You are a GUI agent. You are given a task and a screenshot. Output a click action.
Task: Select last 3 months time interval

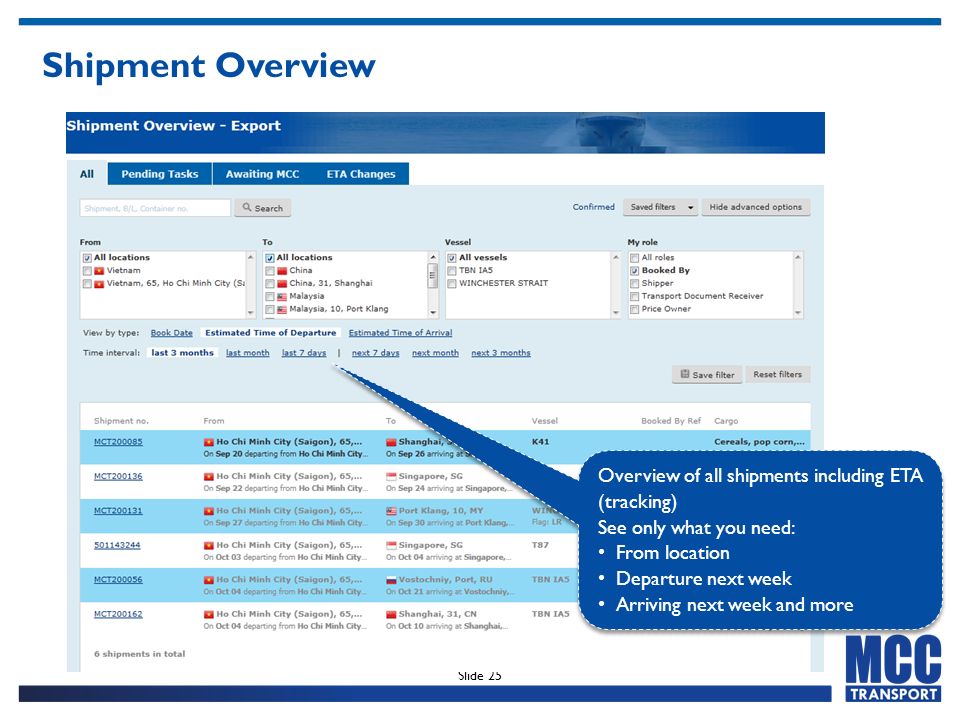pyautogui.click(x=182, y=353)
